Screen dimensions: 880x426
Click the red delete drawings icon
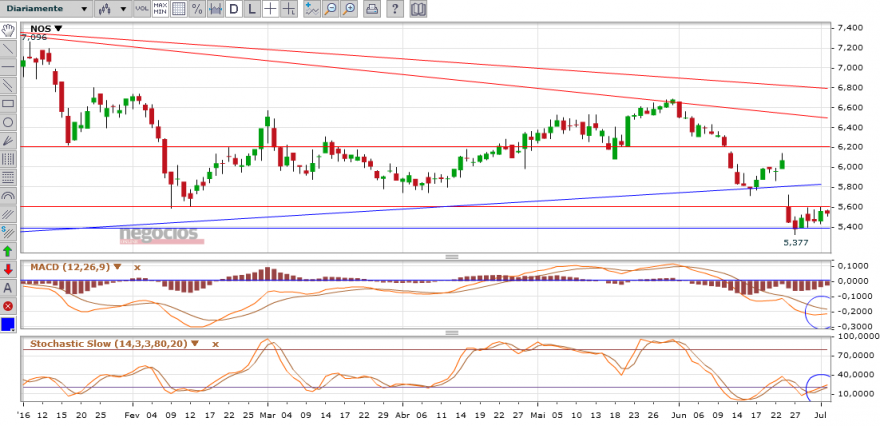8,306
